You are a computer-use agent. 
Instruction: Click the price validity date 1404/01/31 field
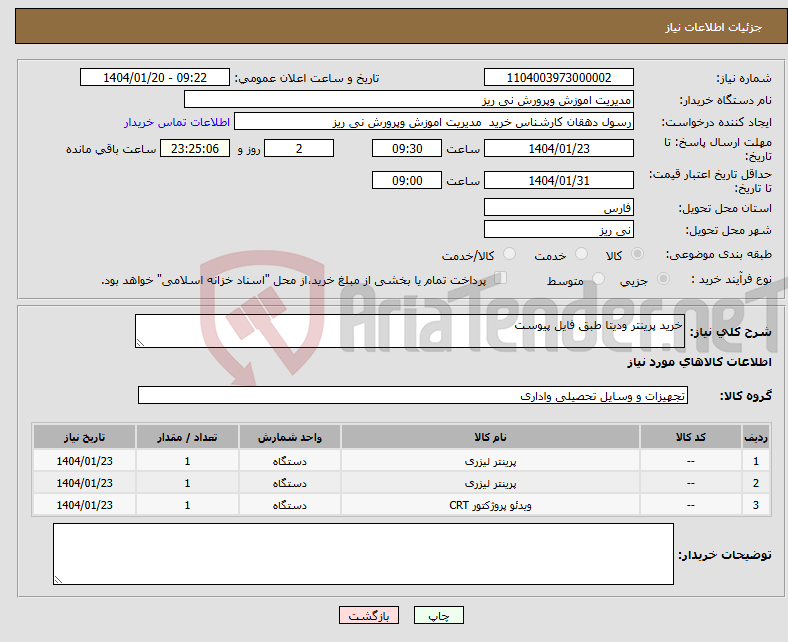pos(558,180)
